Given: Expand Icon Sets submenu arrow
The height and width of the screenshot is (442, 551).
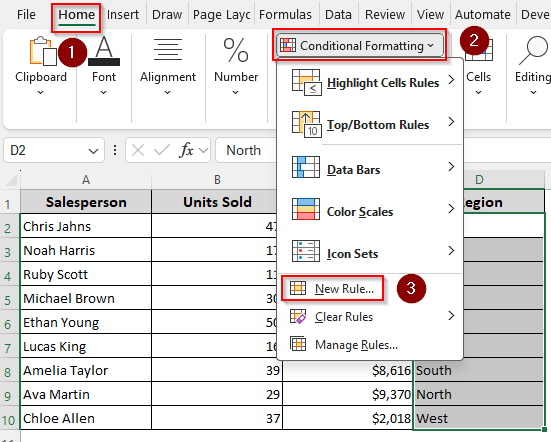Looking at the screenshot, I should (x=451, y=251).
